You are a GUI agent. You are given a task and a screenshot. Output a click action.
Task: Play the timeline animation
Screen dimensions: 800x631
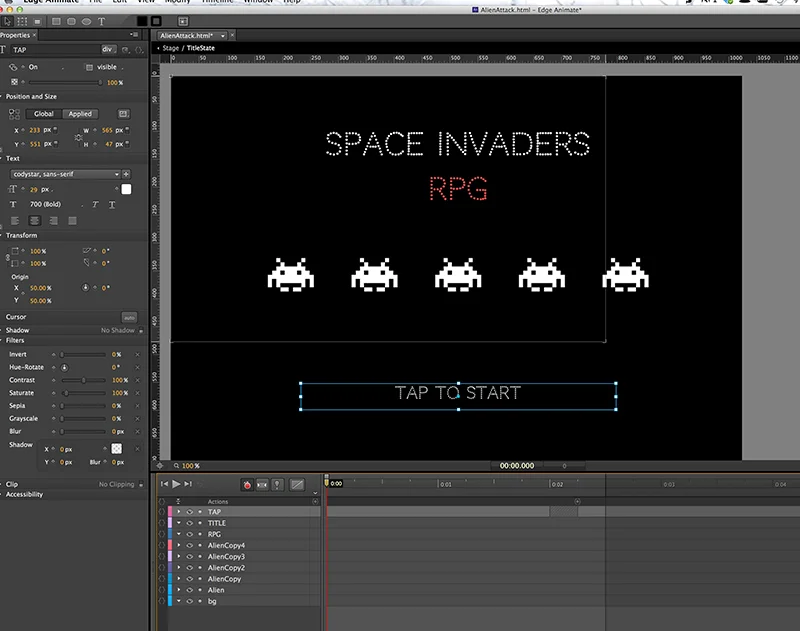pos(176,484)
